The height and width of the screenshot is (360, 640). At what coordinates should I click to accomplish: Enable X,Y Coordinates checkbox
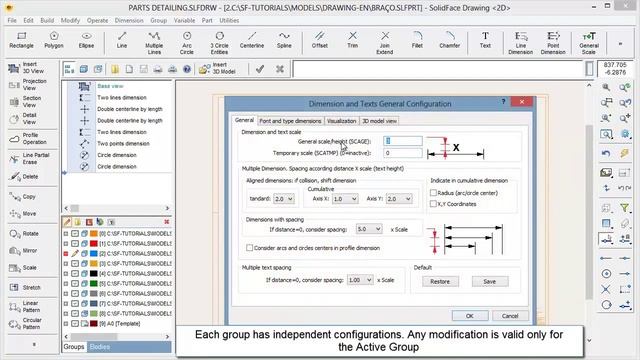click(433, 204)
